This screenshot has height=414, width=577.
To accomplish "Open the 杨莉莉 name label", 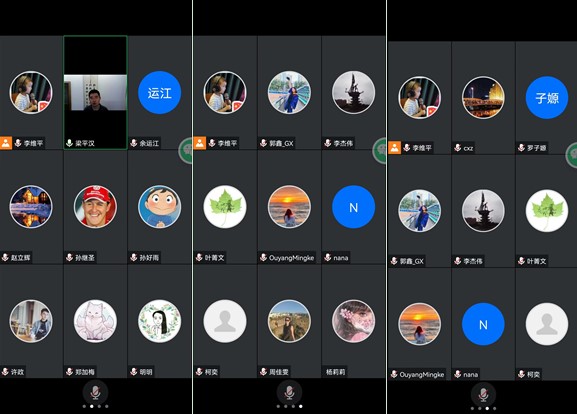I will [336, 372].
